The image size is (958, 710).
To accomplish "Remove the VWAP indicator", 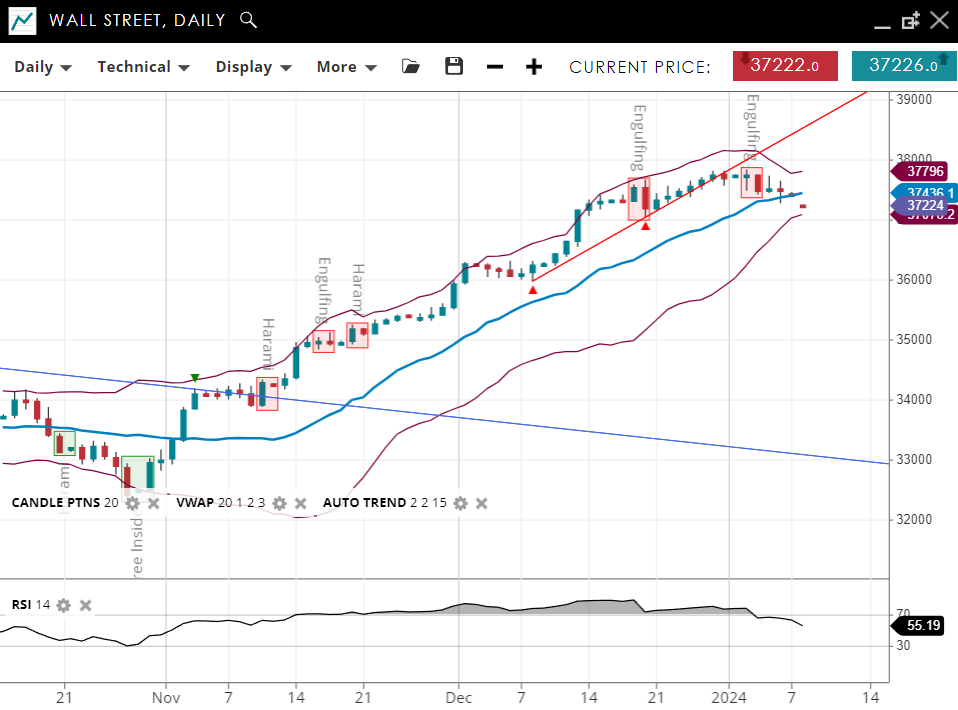I will (301, 503).
